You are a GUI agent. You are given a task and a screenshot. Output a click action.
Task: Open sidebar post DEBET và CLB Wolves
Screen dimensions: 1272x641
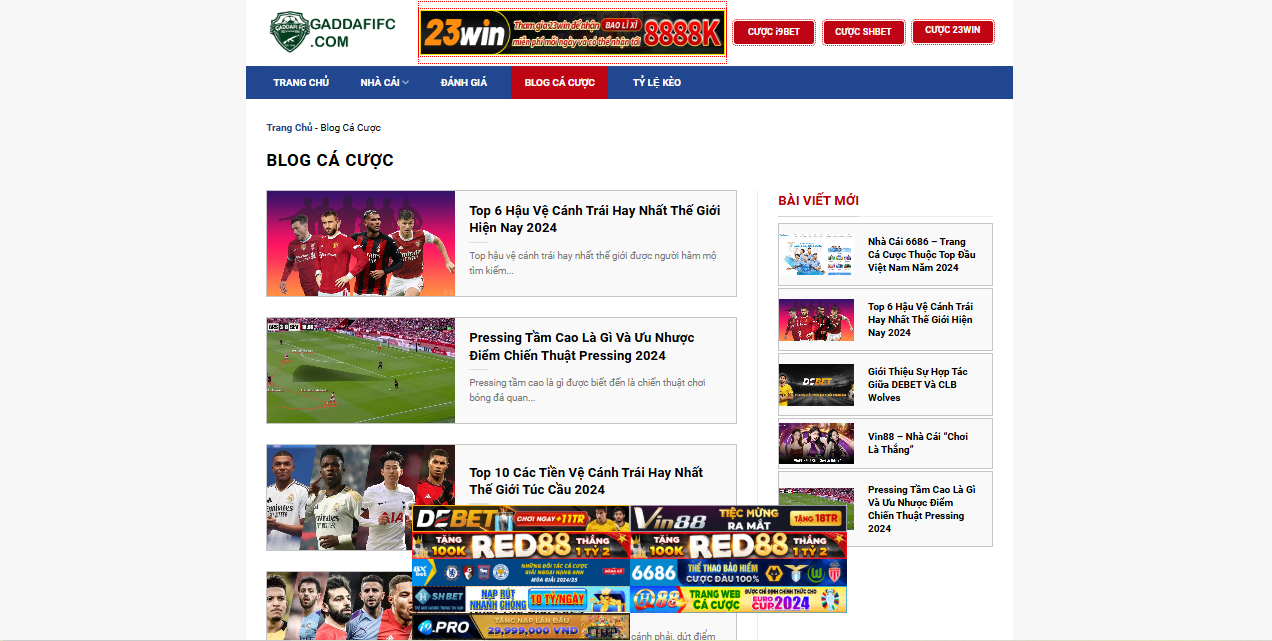click(x=918, y=384)
